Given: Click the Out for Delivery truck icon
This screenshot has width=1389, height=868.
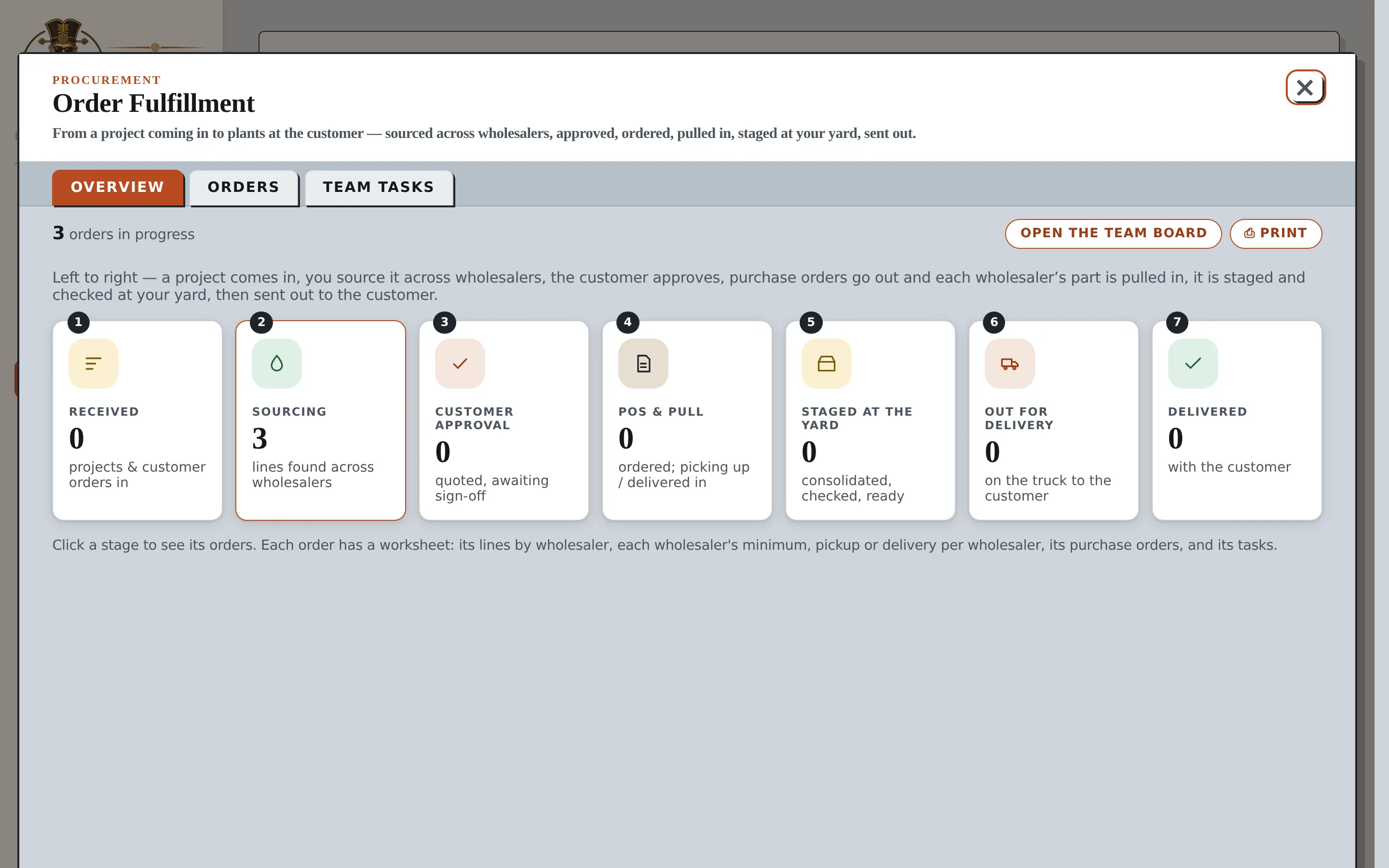Looking at the screenshot, I should pos(1009,364).
